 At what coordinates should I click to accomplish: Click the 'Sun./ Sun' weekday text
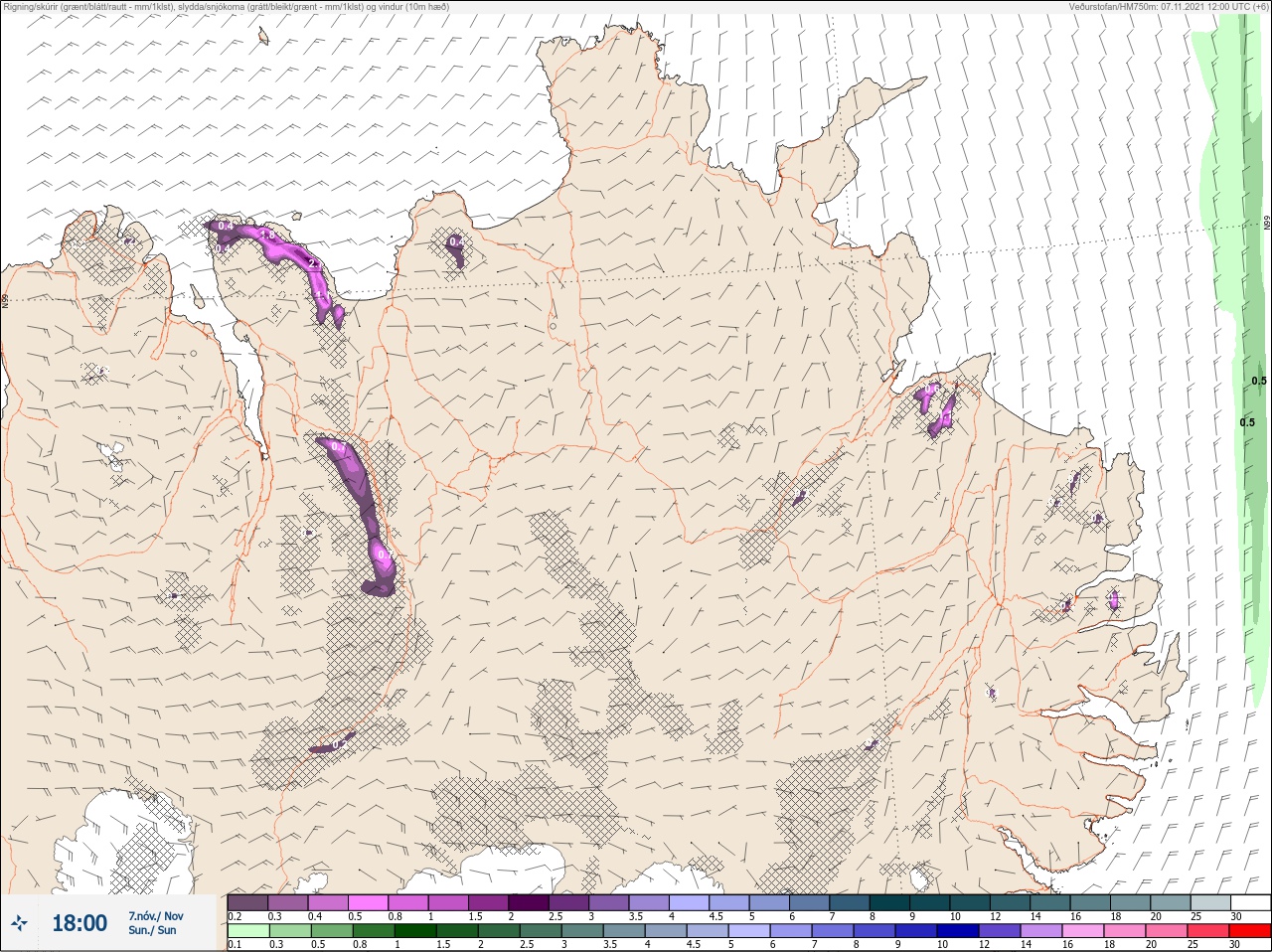pos(152,930)
